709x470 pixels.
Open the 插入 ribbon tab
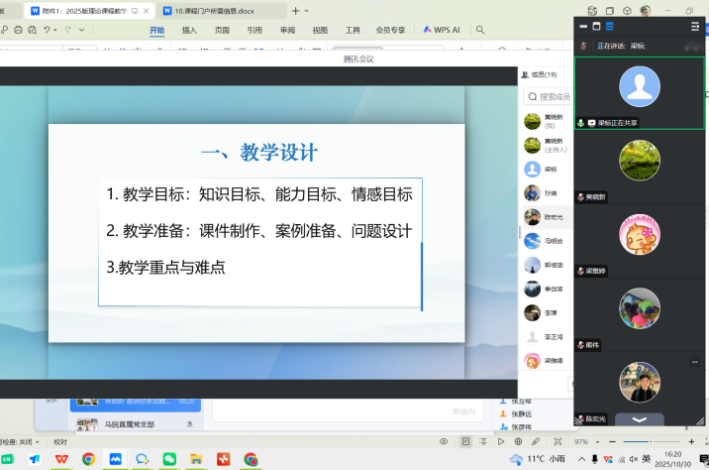pos(189,30)
